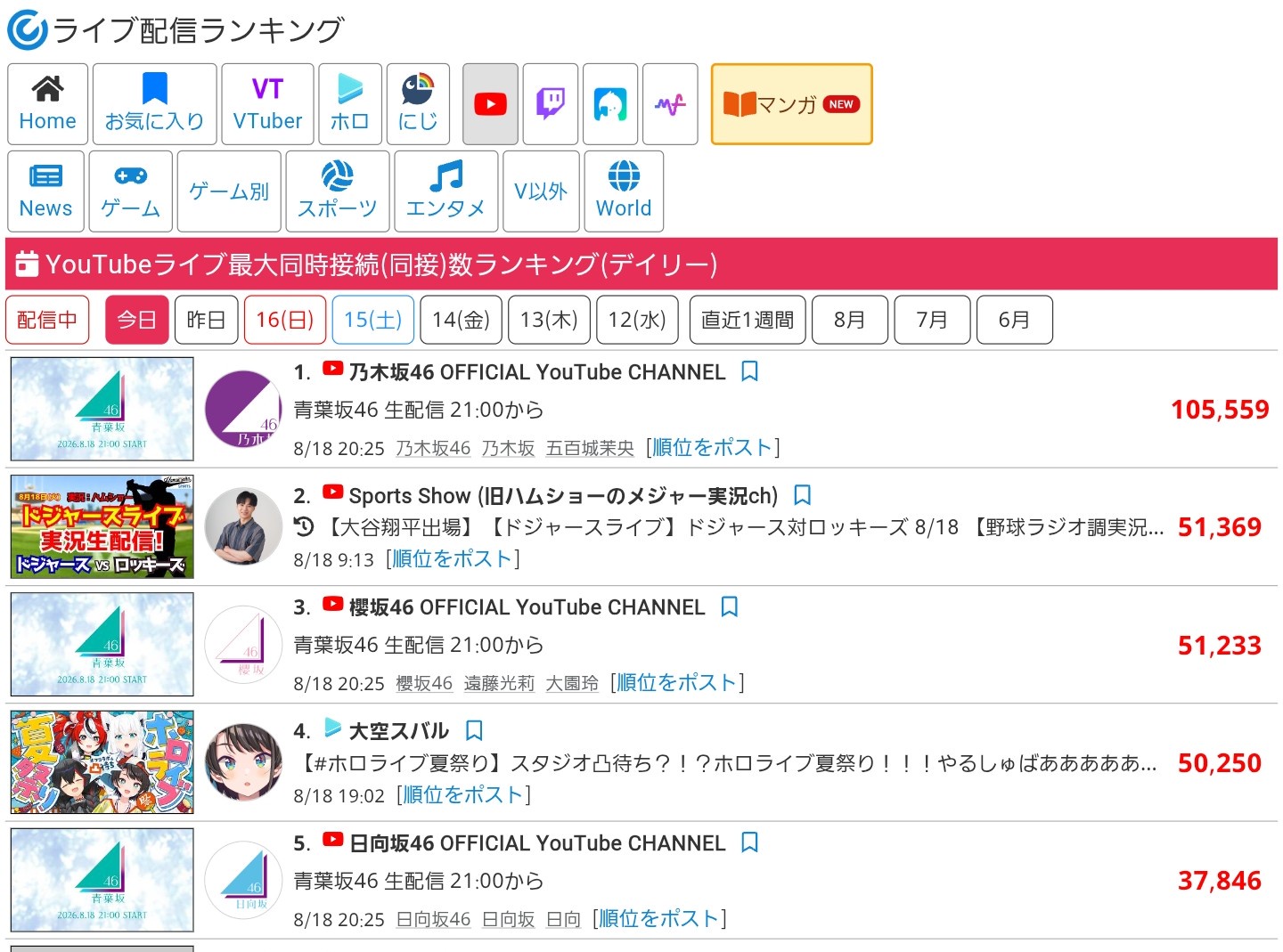Open the World rankings
1283x952 pixels.
624,191
